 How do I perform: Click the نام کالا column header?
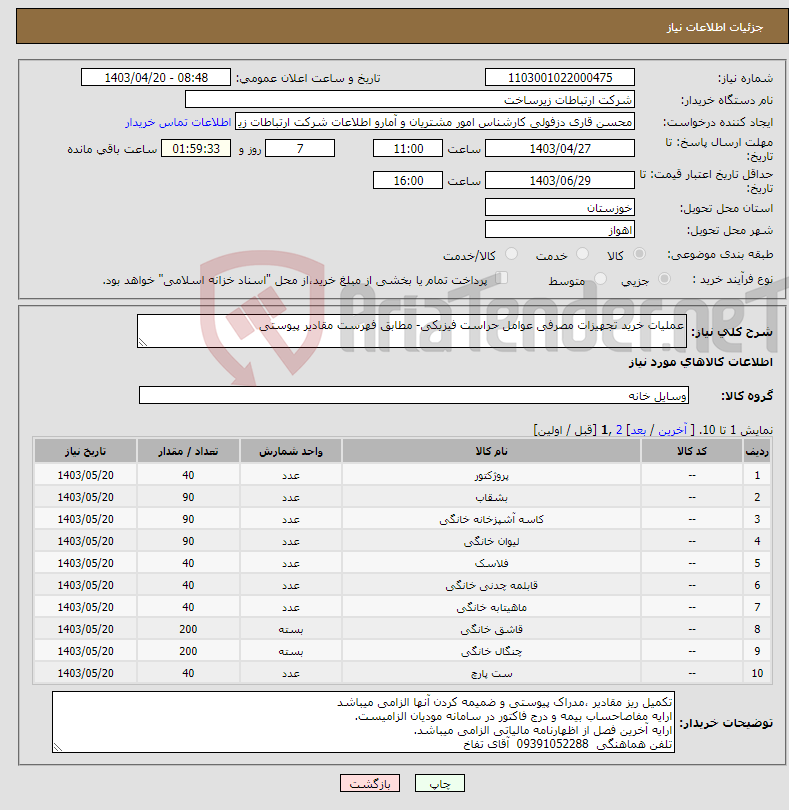point(491,451)
